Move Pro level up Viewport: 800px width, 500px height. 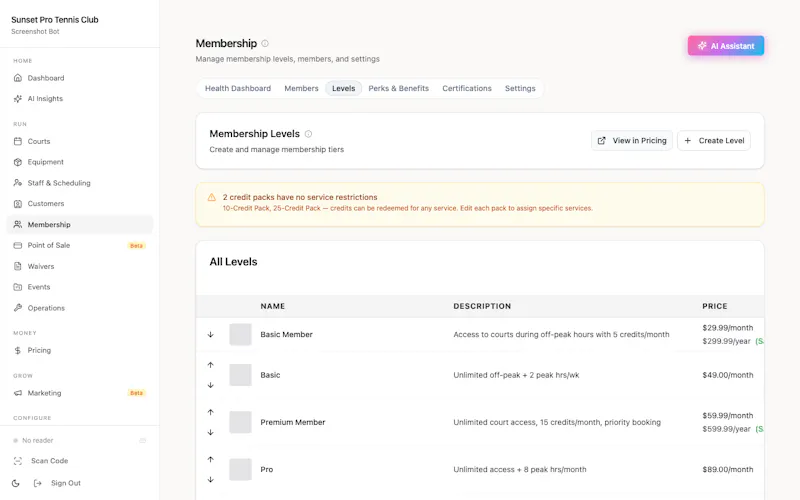click(x=210, y=459)
